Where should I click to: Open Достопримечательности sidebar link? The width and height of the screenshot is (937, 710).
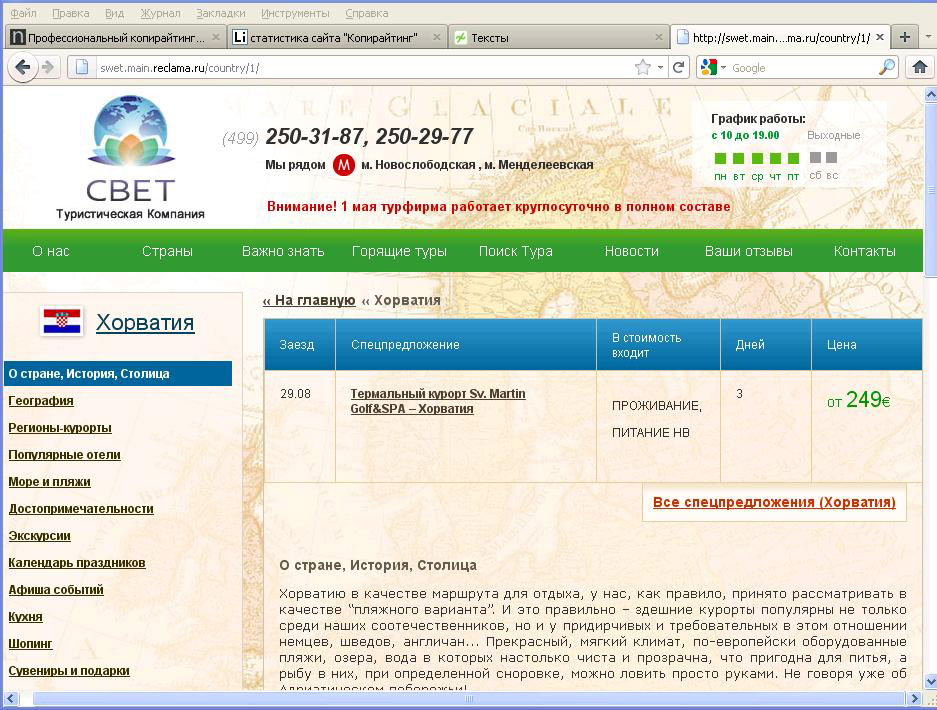point(81,509)
